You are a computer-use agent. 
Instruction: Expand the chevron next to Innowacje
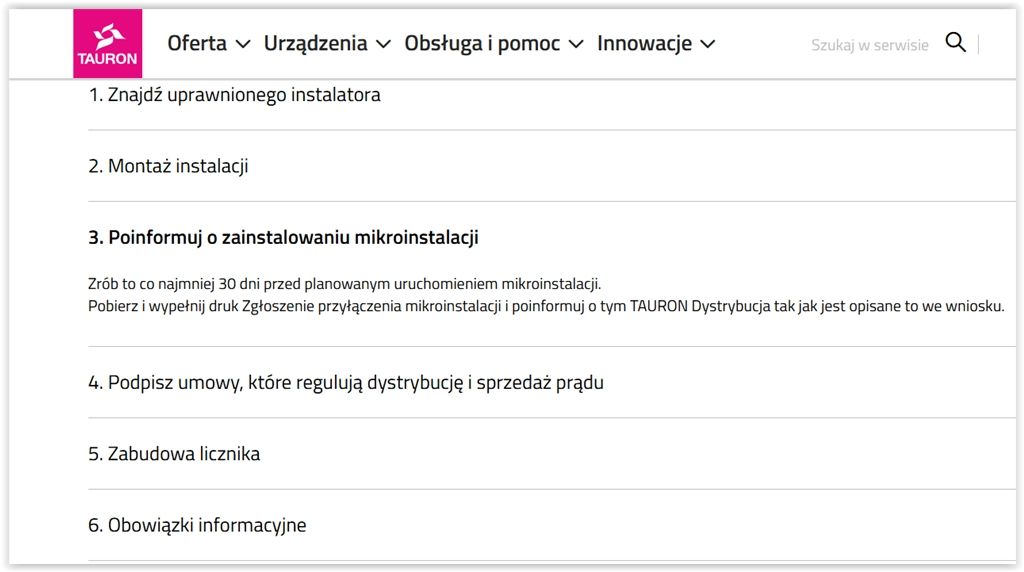point(707,44)
